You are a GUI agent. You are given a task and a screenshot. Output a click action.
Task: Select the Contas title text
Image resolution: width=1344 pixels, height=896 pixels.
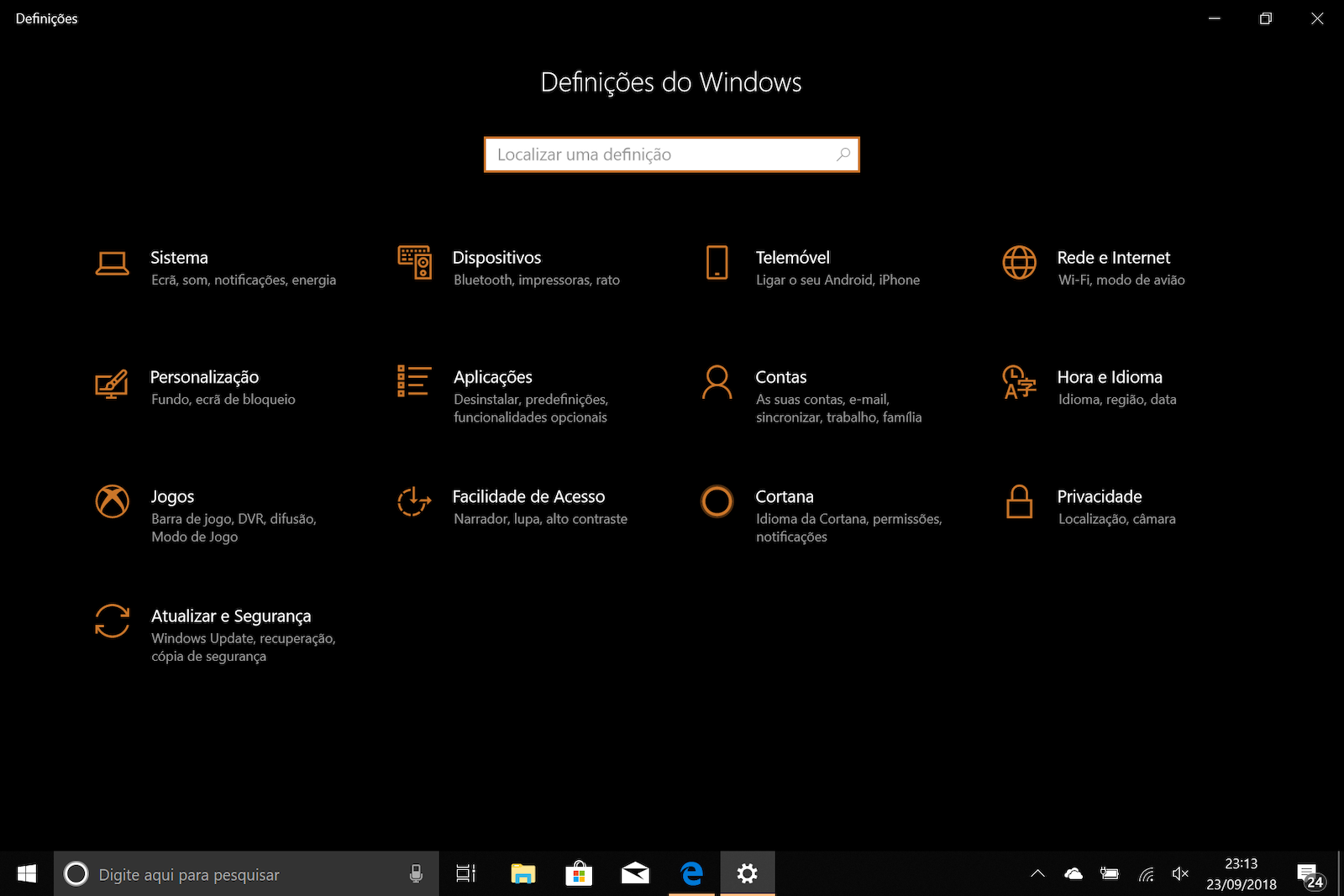780,377
